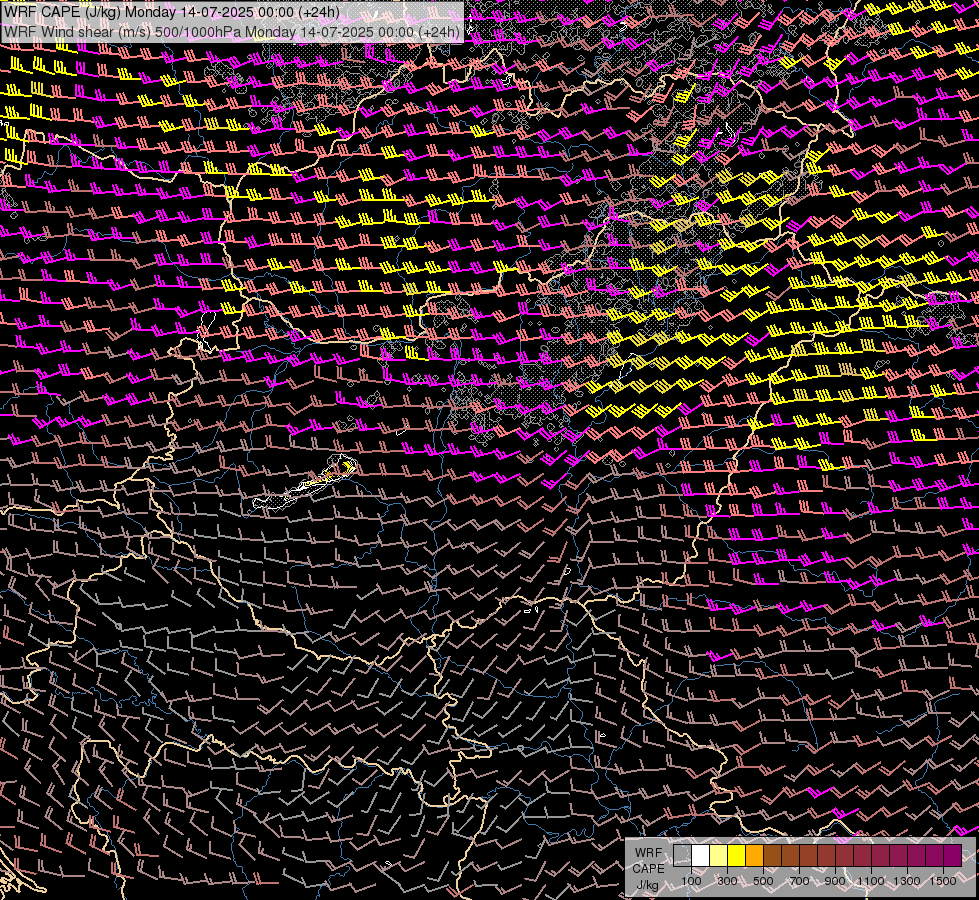The image size is (979, 900).
Task: Click the '100' legend value label
Action: coord(691,881)
